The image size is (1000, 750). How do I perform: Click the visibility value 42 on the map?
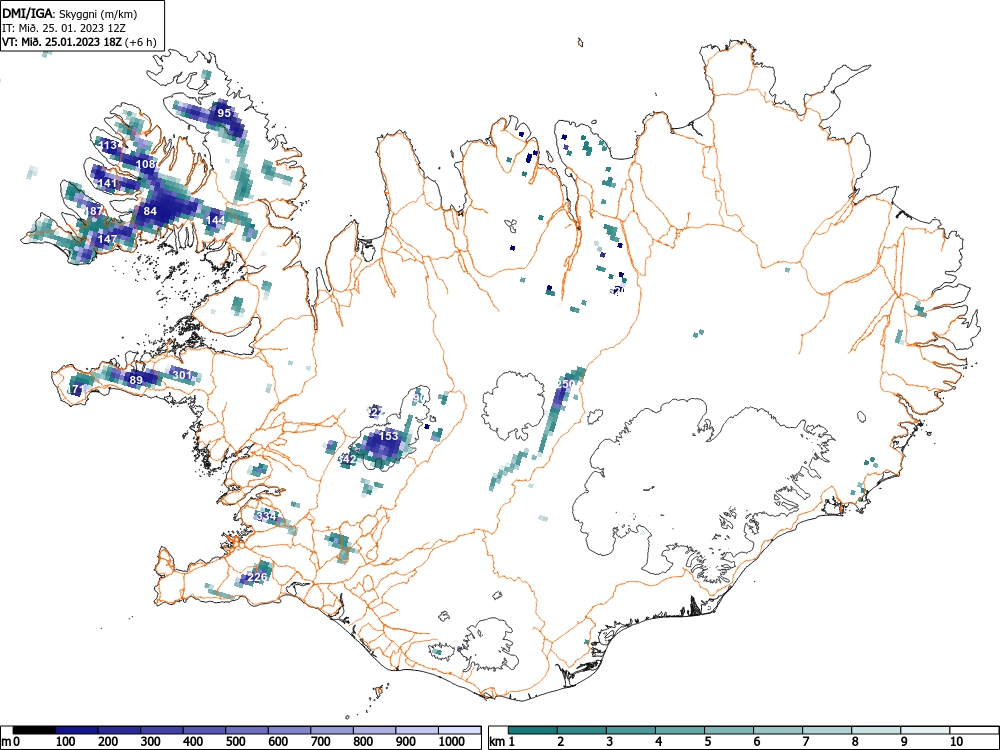click(x=349, y=459)
